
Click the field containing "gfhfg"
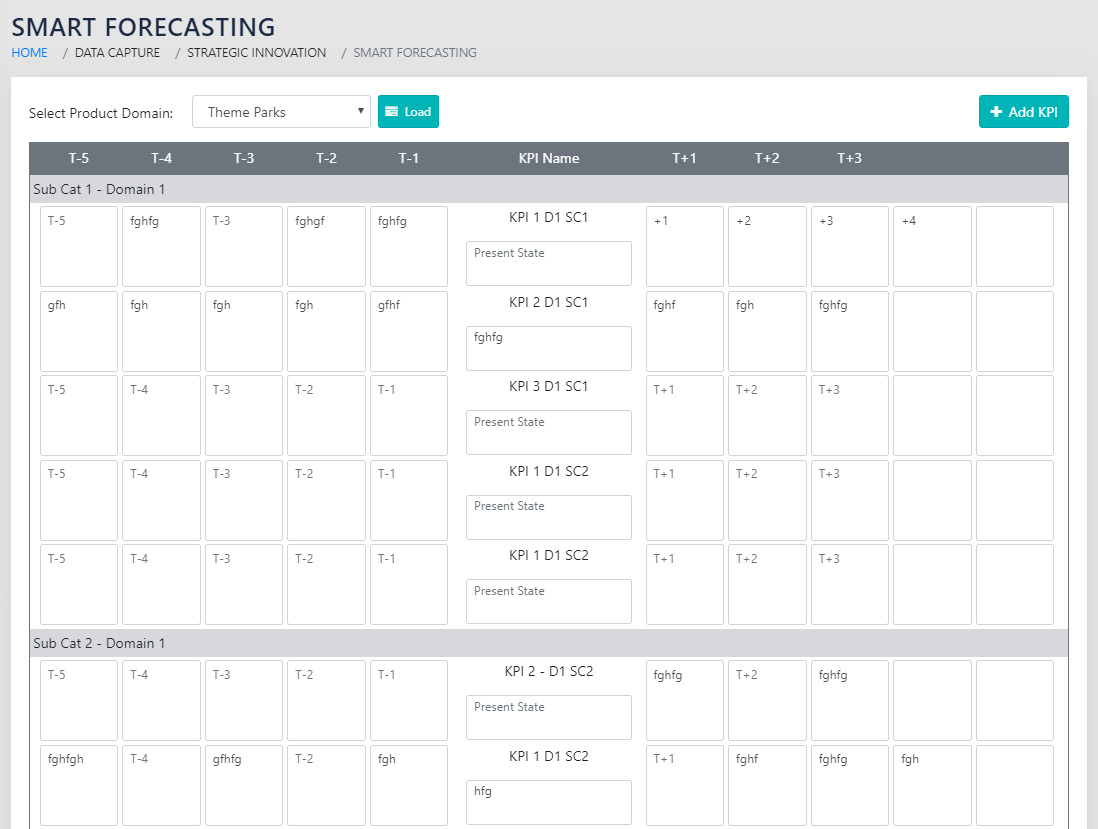click(244, 785)
